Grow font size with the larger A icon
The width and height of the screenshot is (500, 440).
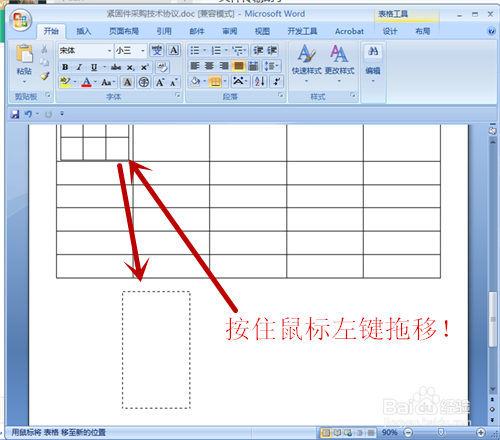coord(160,82)
